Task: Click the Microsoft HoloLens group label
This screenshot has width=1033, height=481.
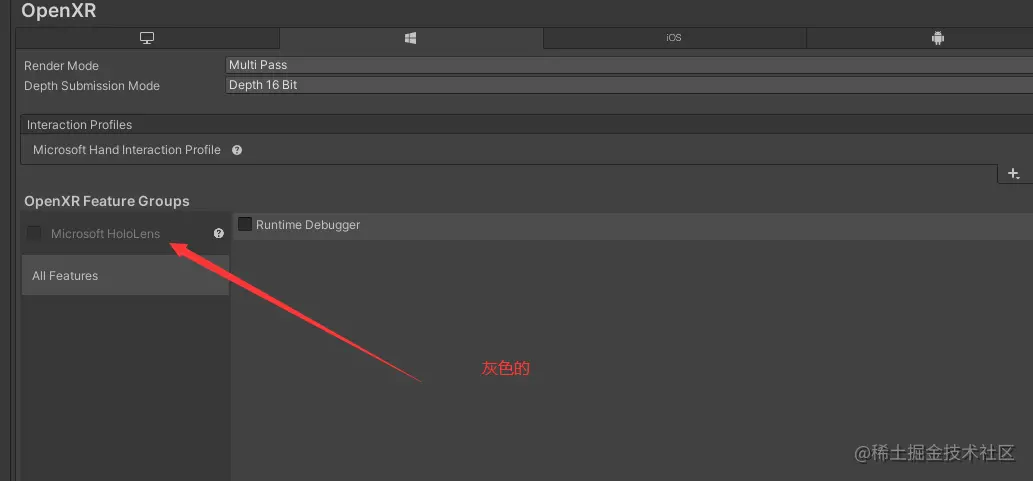Action: 105,234
